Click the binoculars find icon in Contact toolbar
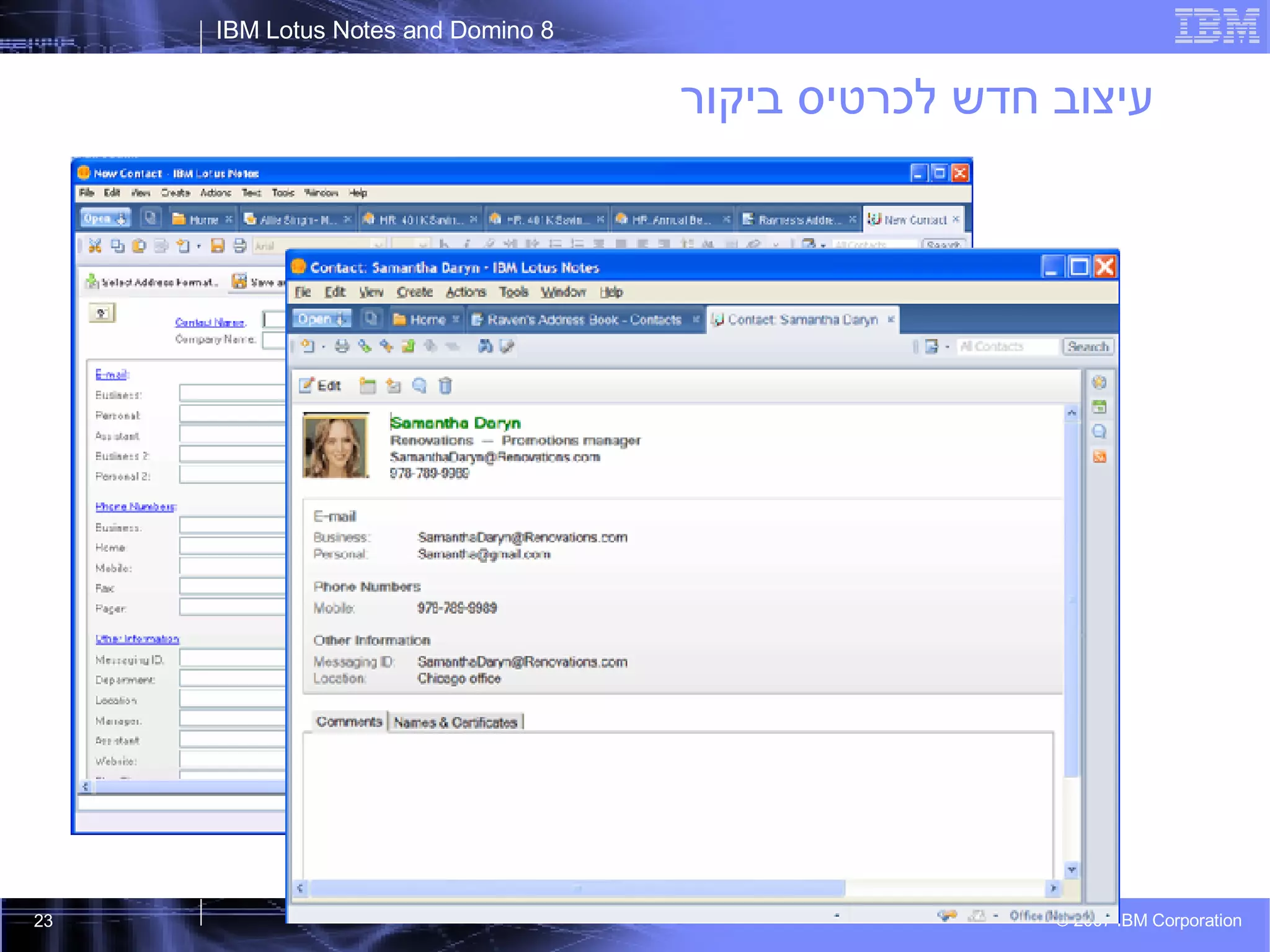The width and height of the screenshot is (1270, 952). click(x=486, y=346)
